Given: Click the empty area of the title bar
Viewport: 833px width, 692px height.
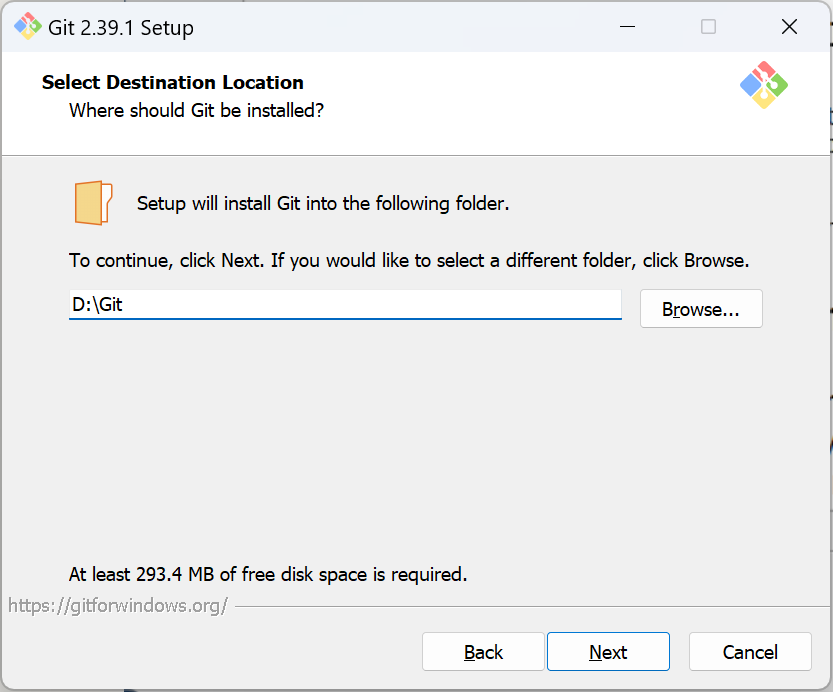Looking at the screenshot, I should click(x=400, y=27).
